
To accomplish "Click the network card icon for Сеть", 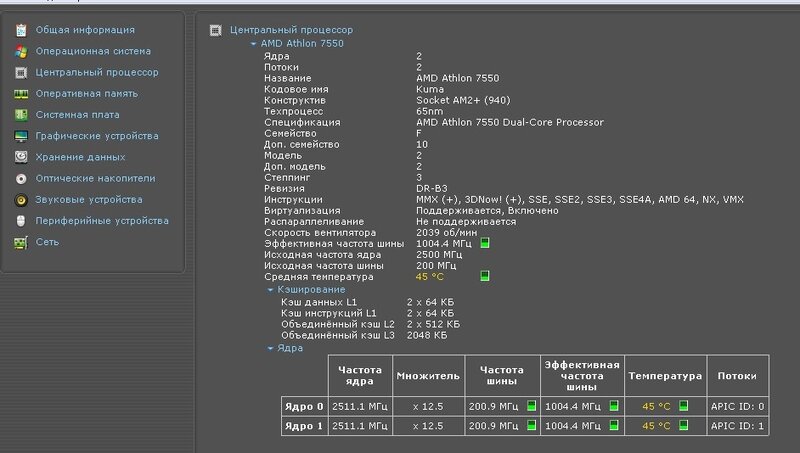I will (x=21, y=242).
